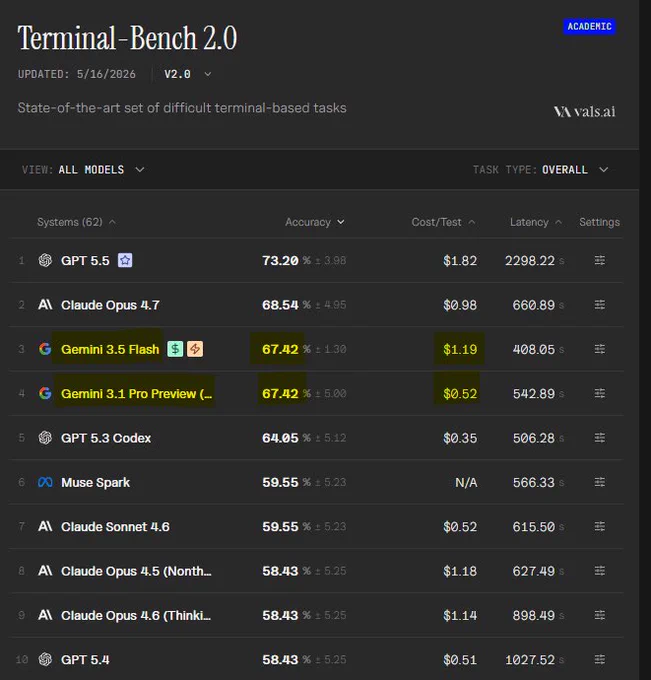The height and width of the screenshot is (680, 651).
Task: Open settings icon for GPT 5.4 row
Action: click(x=599, y=660)
